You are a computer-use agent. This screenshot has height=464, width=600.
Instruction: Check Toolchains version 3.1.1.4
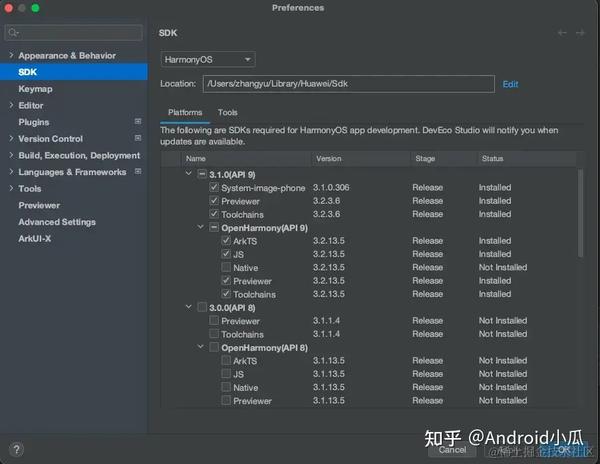click(x=214, y=334)
